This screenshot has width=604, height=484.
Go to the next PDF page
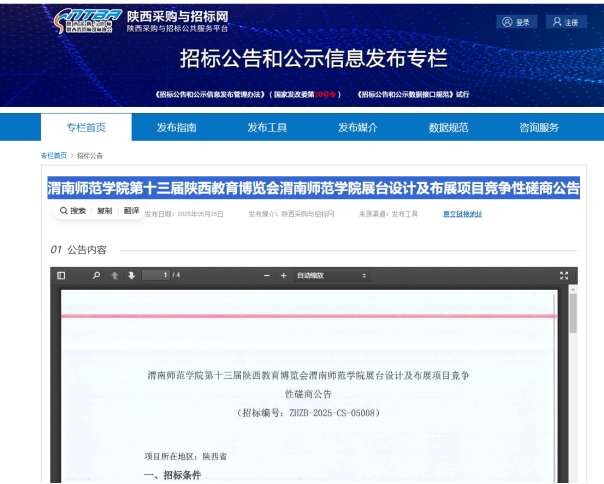(131, 275)
